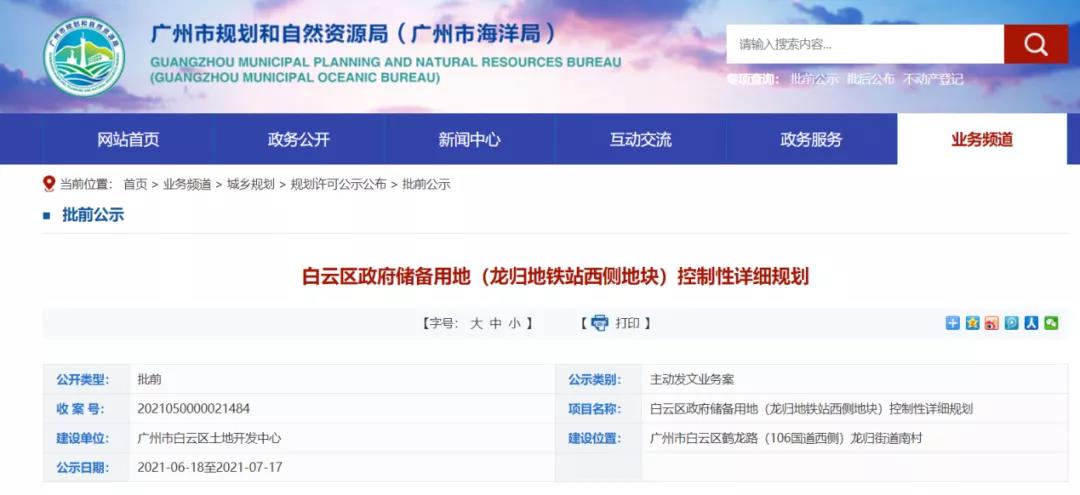Click the Guangzhou bureau round logo

tap(84, 57)
